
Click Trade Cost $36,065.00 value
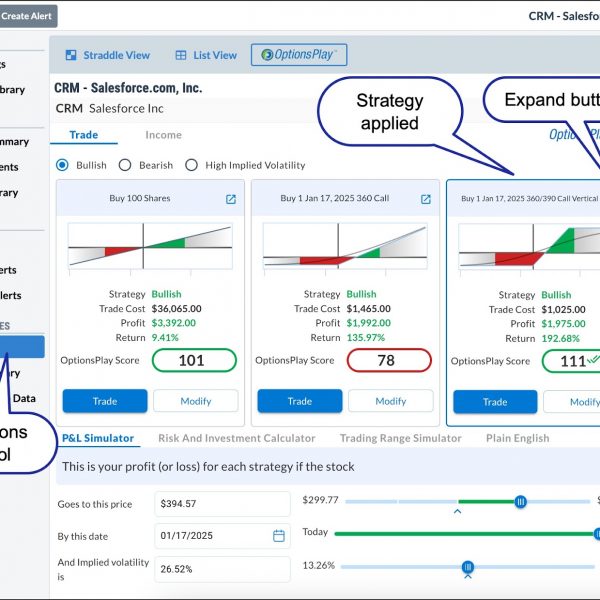coord(176,309)
